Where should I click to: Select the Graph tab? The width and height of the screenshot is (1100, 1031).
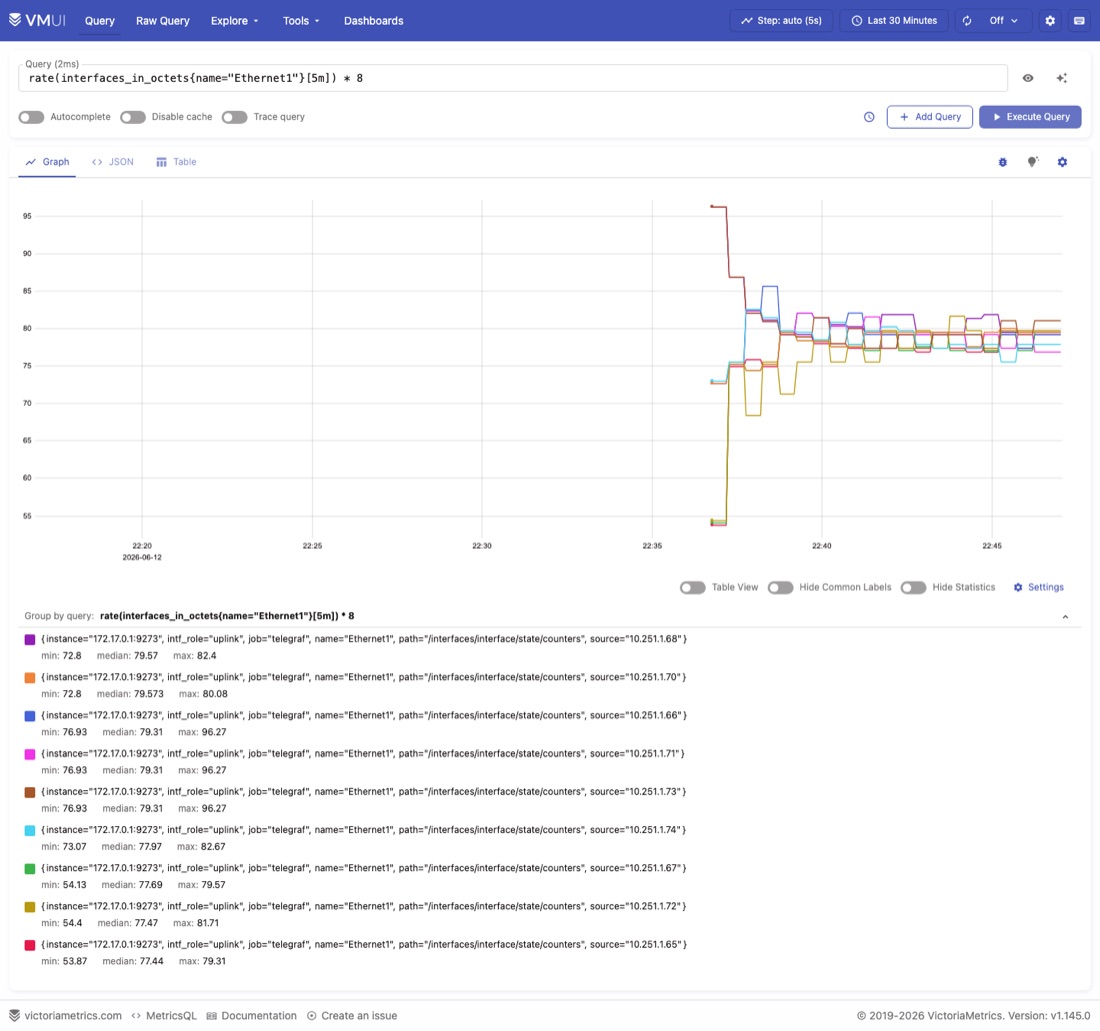click(x=47, y=162)
